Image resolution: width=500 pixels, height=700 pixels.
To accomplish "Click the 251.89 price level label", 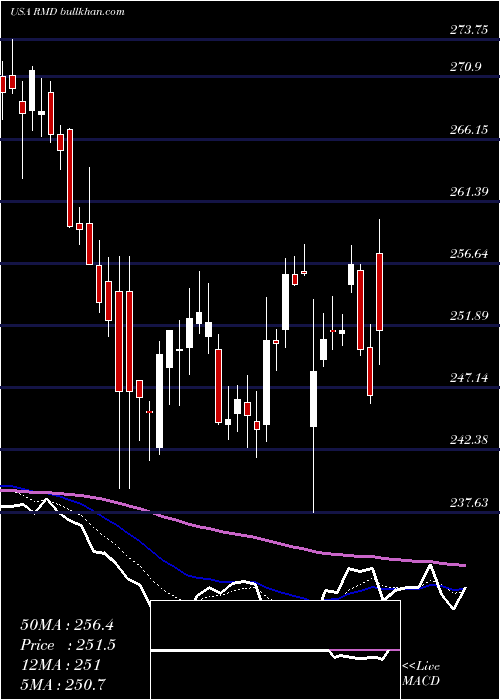I will (469, 316).
